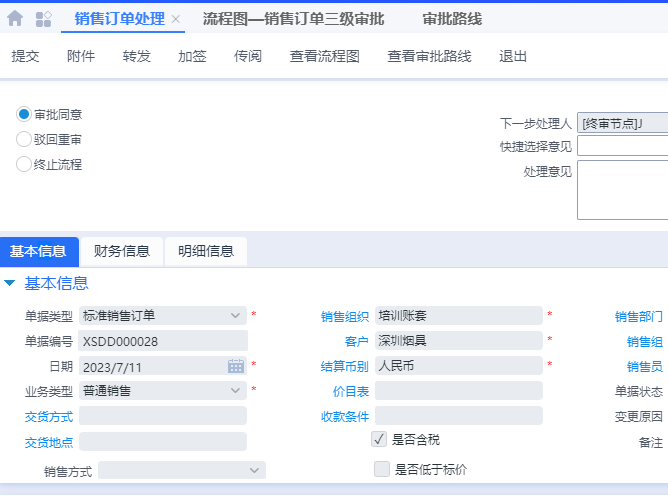Image resolution: width=668 pixels, height=496 pixels.
Task: Click the 提交 button
Action: pos(25,56)
